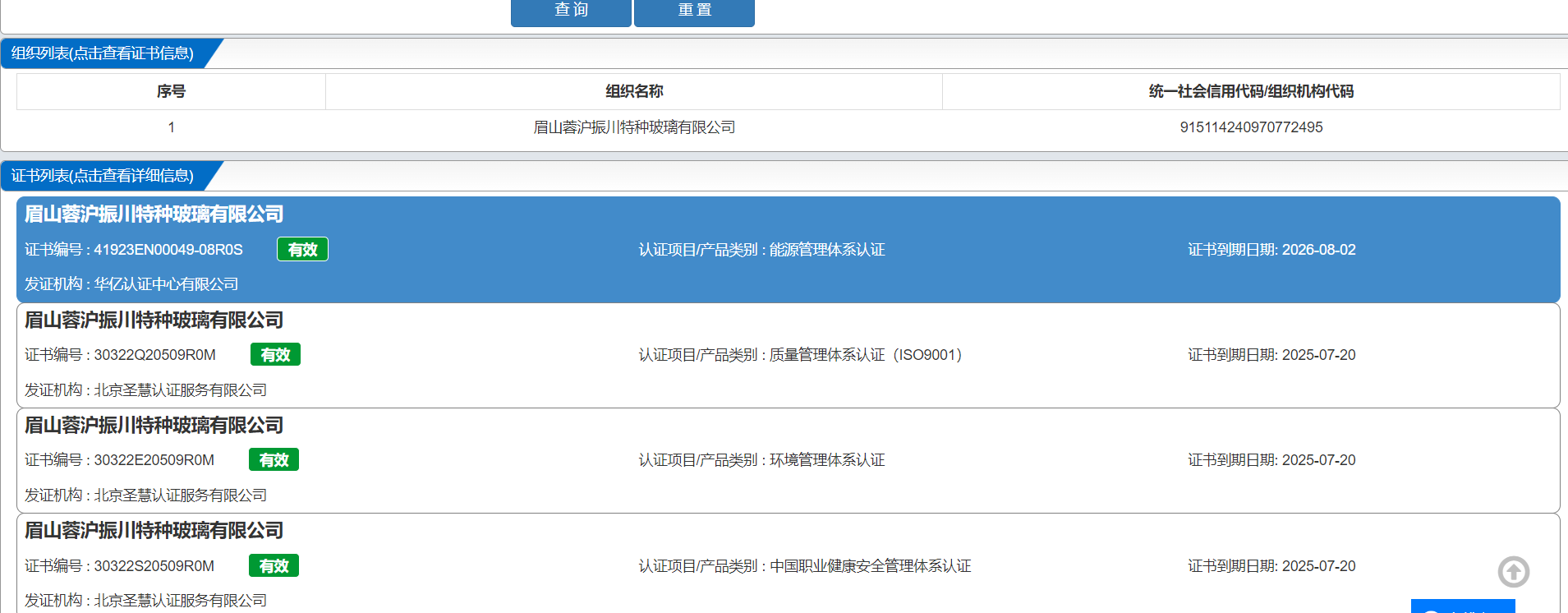Click expiry date 2026-08-02
The width and height of the screenshot is (1568, 613).
(x=1318, y=250)
